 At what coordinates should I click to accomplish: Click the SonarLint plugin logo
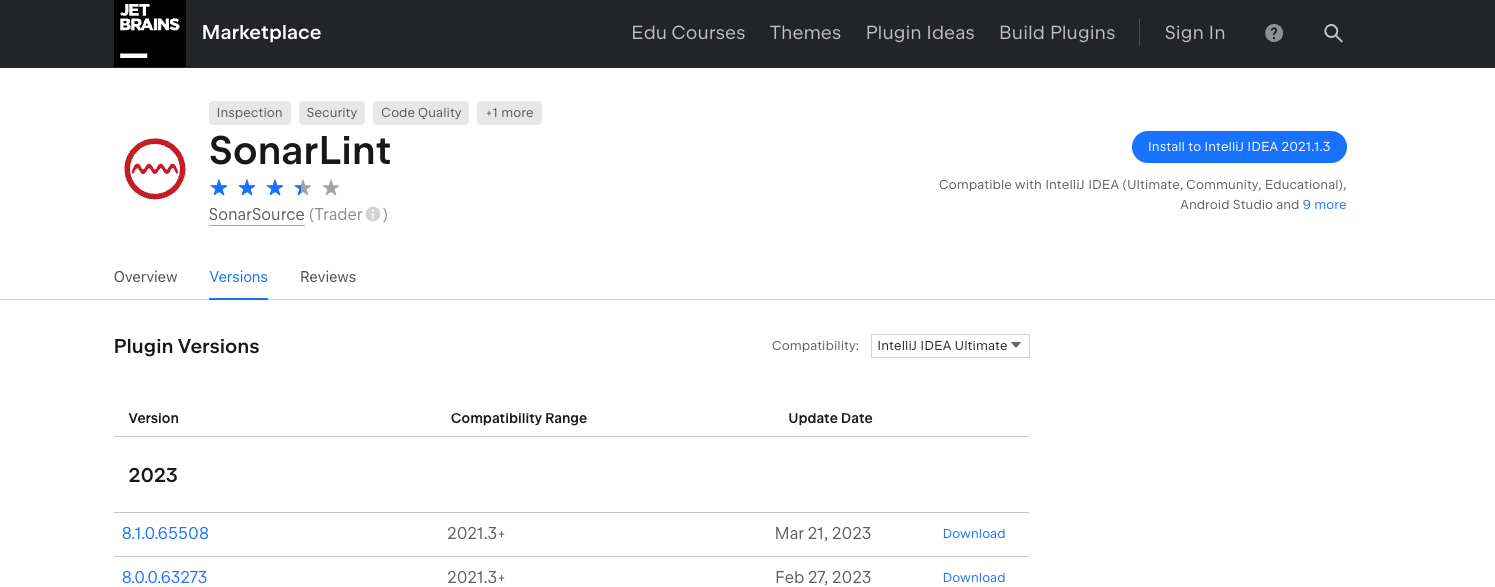pos(155,168)
